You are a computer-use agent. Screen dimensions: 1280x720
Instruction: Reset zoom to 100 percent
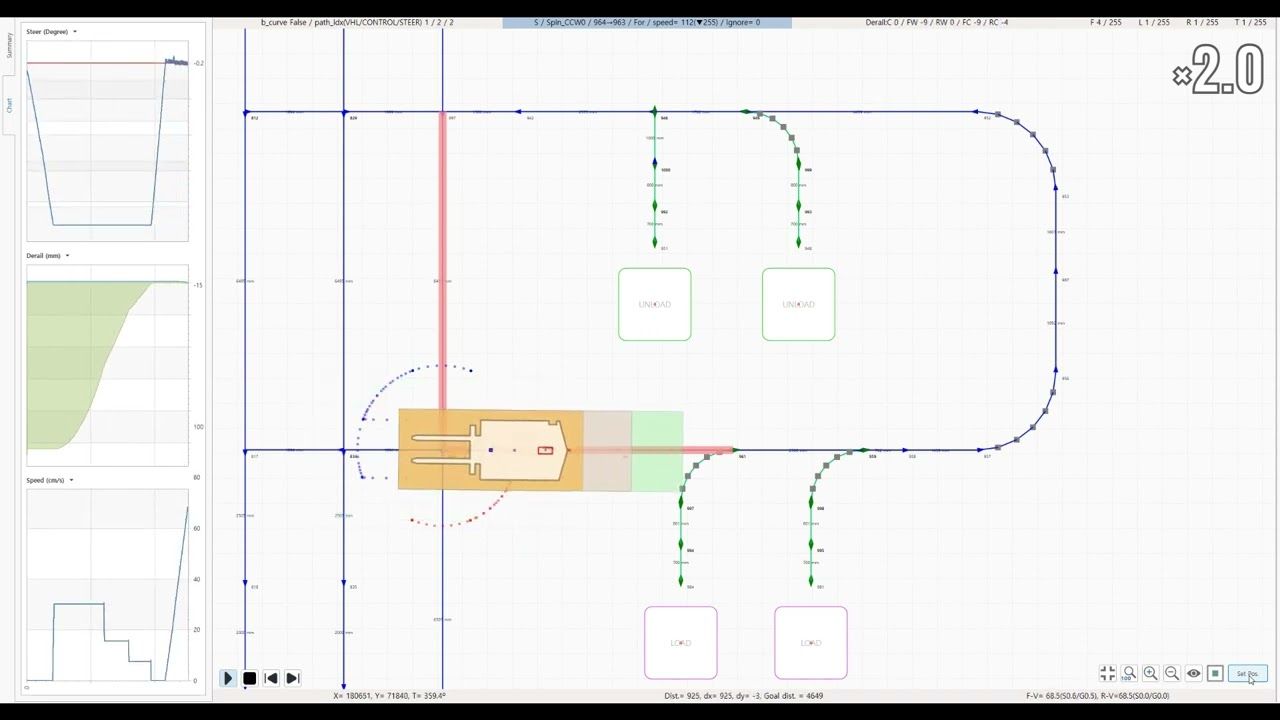tap(1129, 674)
